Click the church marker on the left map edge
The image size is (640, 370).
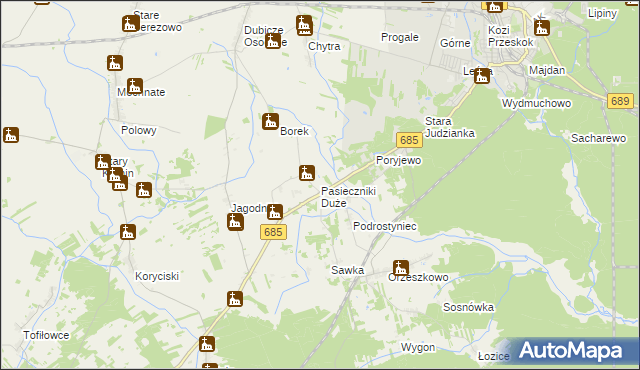coord(11,135)
